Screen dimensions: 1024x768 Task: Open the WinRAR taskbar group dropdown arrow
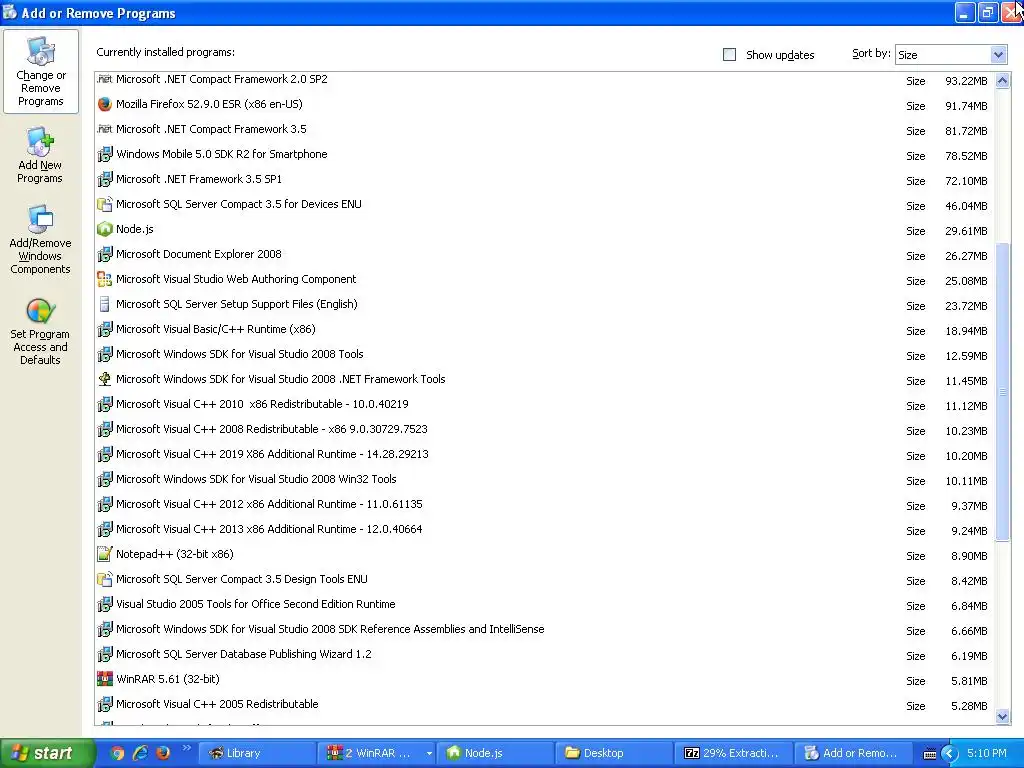click(429, 754)
